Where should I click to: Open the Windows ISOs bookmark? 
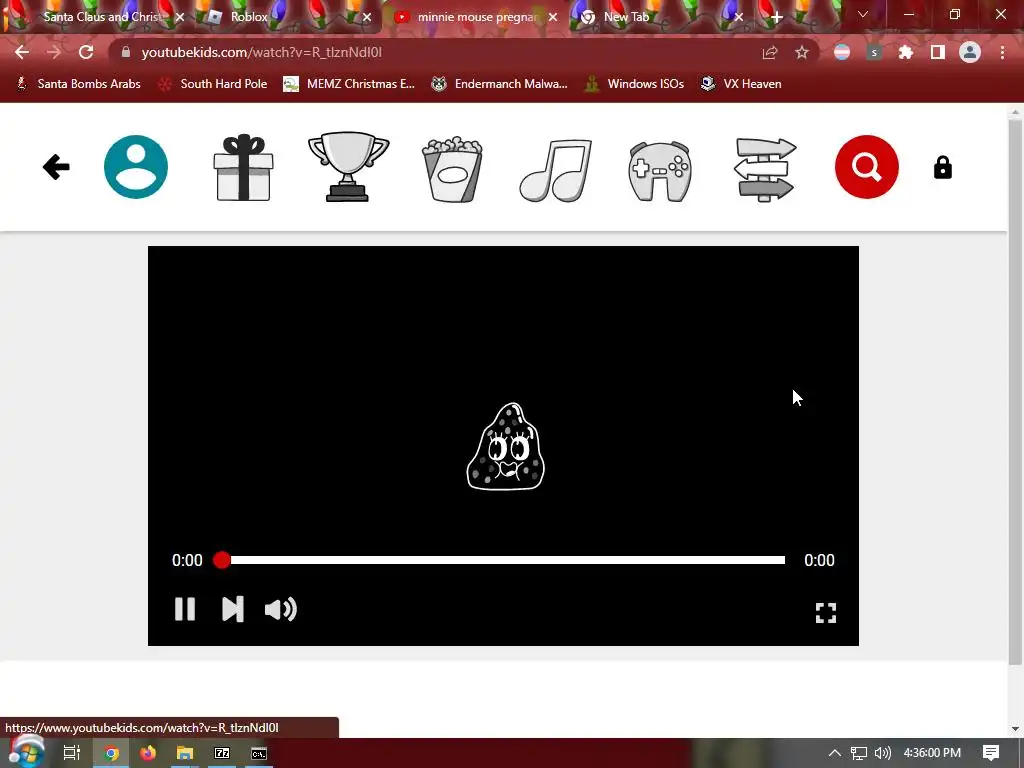[634, 84]
